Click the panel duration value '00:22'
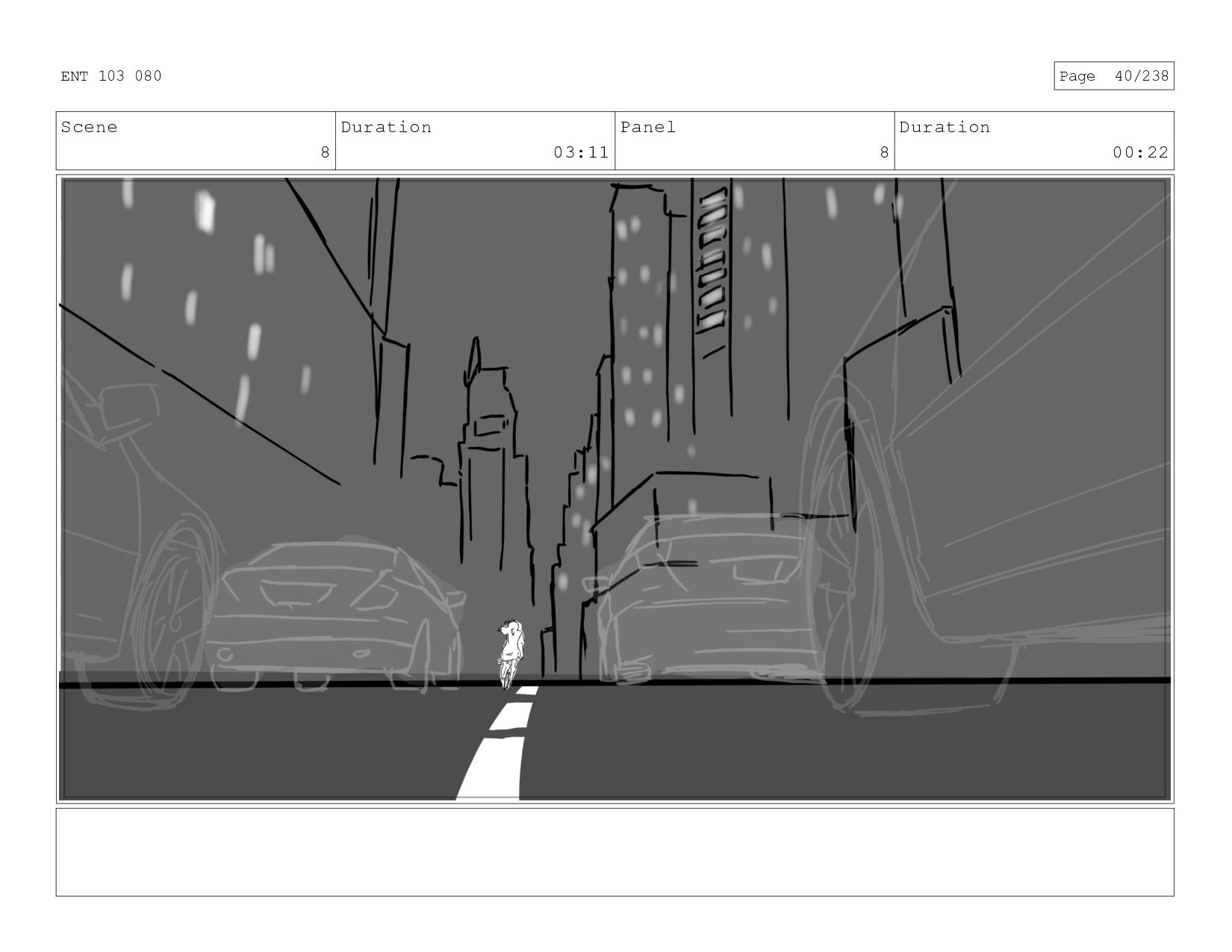The width and height of the screenshot is (1232, 952). pos(1140,152)
